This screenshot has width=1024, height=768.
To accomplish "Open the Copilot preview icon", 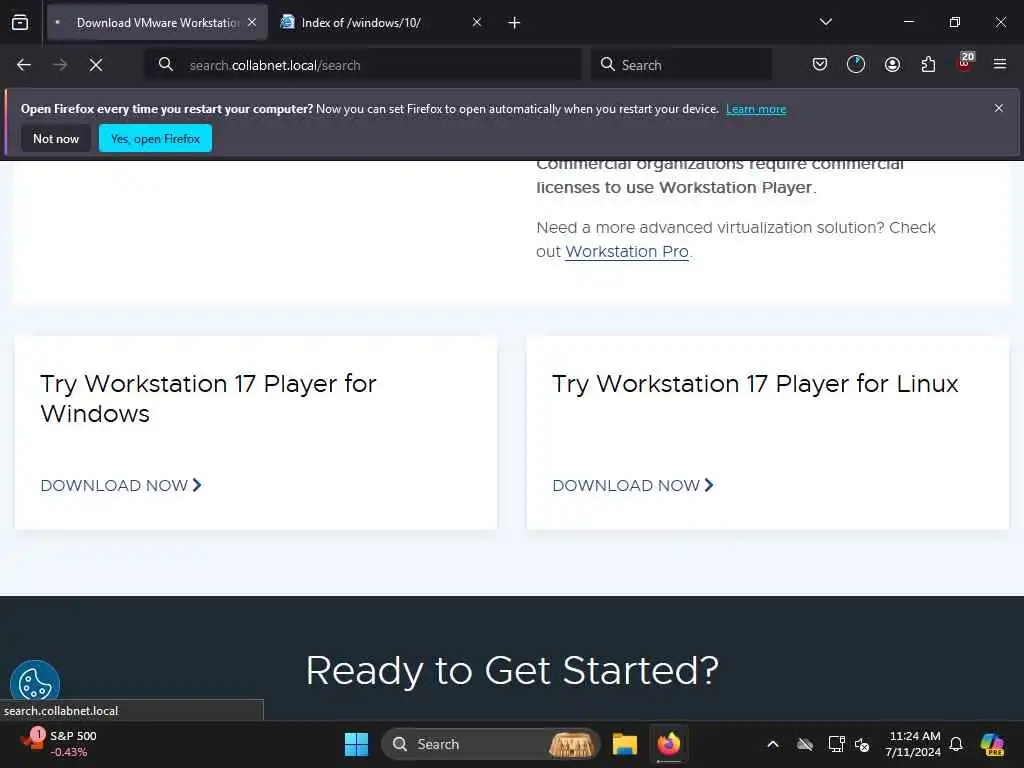I will coord(993,744).
